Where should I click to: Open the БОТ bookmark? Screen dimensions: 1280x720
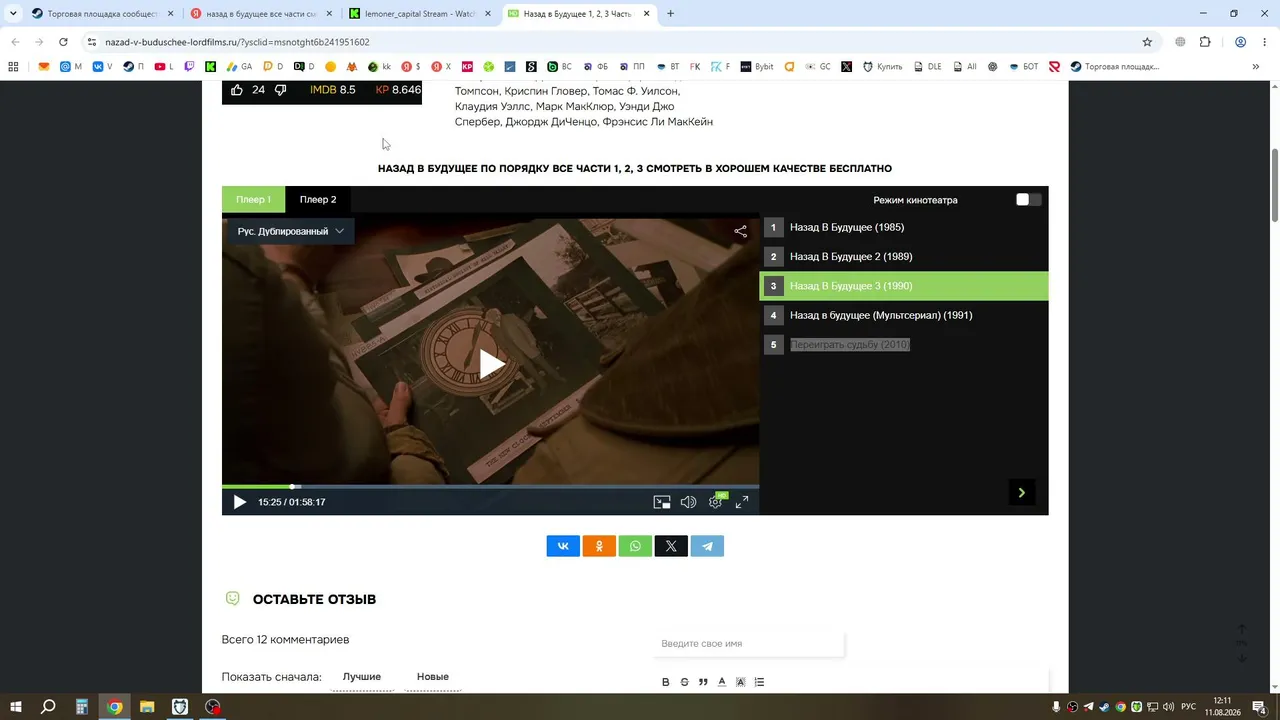[1022, 67]
